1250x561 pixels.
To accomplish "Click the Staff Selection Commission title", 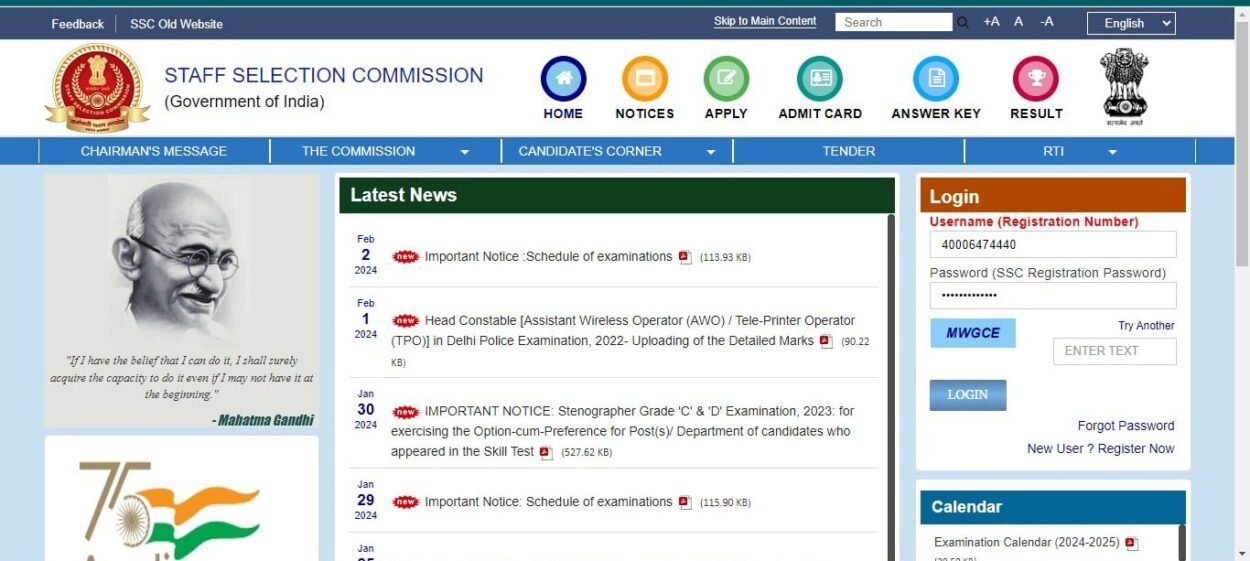I will tap(324, 75).
